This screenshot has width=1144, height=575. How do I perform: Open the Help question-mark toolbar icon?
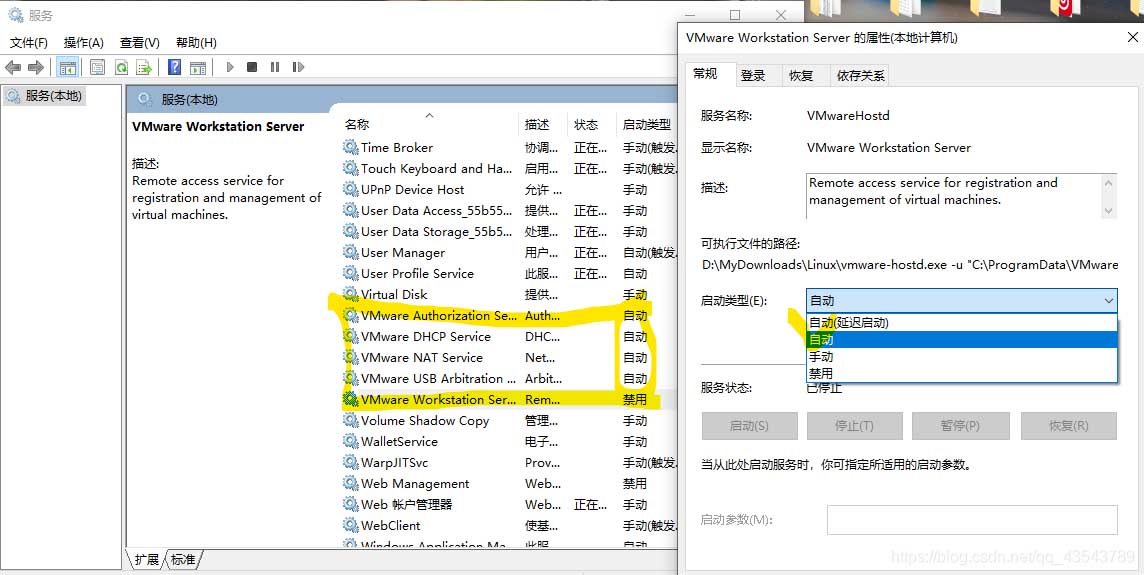pos(174,67)
